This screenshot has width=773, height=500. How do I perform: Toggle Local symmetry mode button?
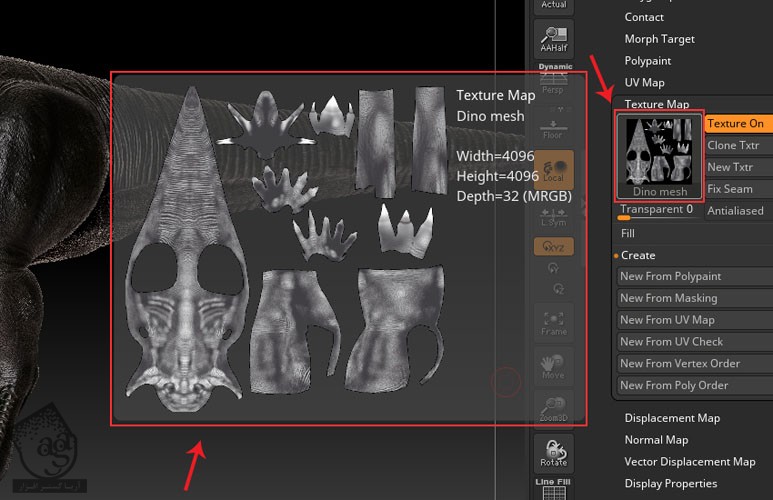click(554, 169)
